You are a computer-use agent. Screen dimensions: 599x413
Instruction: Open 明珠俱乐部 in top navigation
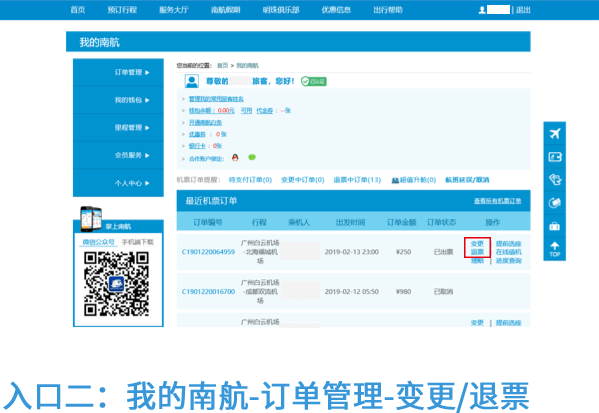tap(281, 10)
